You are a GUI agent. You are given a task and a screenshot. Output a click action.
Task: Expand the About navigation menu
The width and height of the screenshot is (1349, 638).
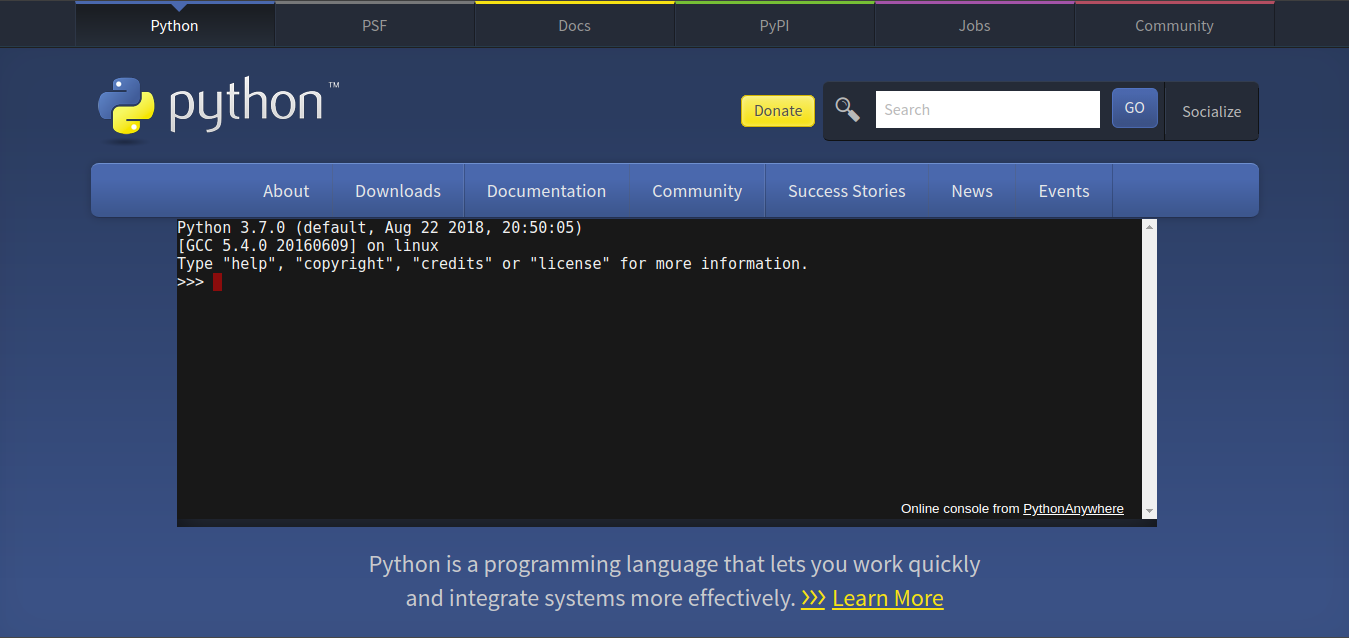(x=286, y=191)
